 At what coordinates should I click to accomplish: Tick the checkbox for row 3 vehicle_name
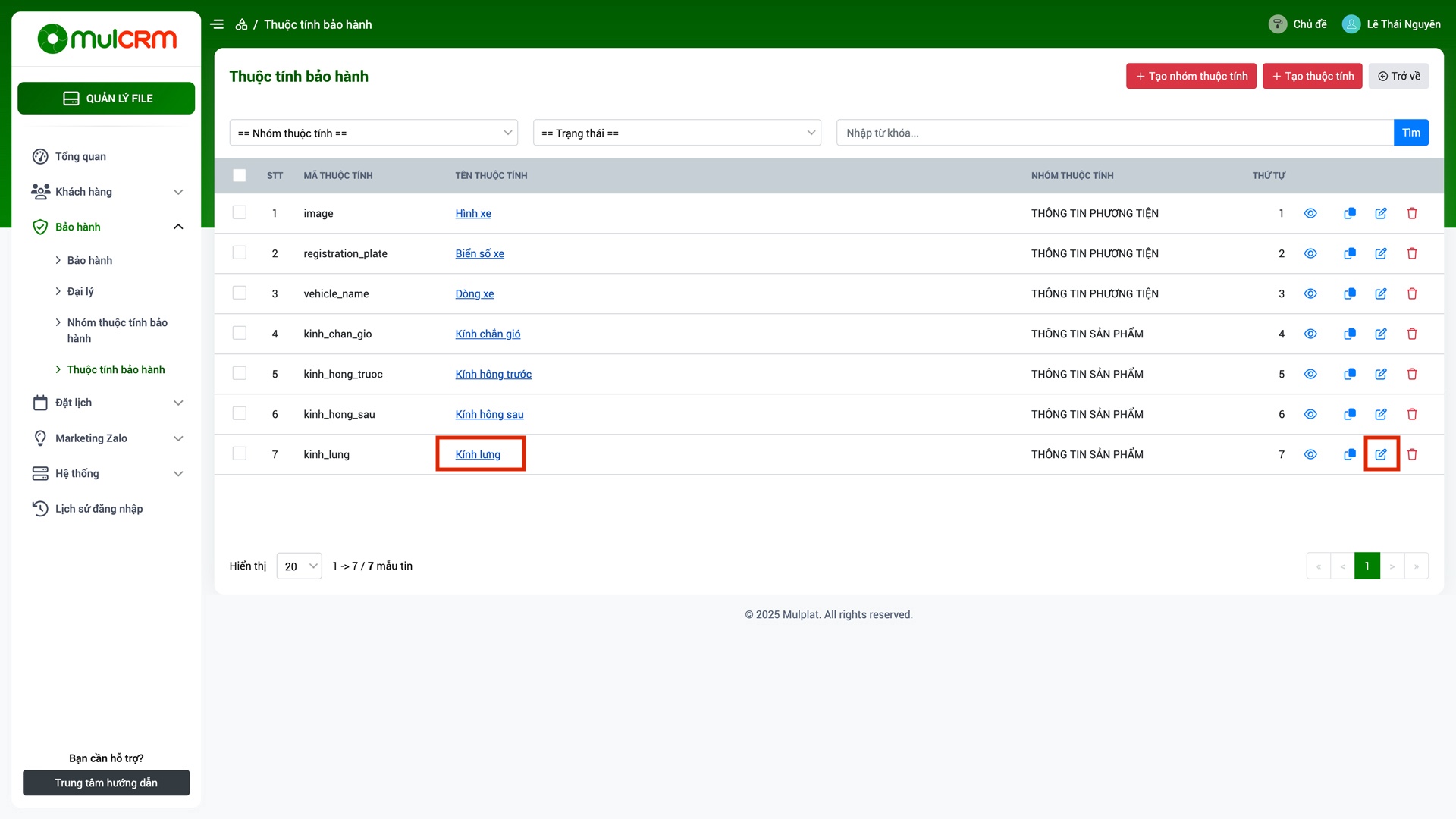point(240,293)
